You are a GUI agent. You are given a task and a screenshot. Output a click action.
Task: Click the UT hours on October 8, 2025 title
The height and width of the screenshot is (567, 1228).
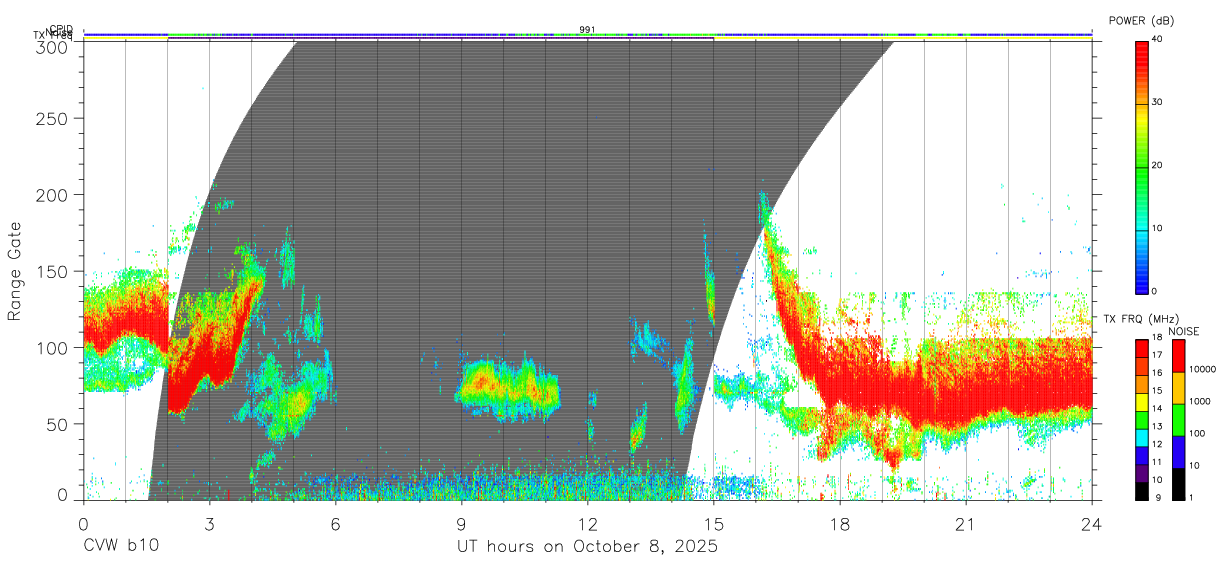pyautogui.click(x=587, y=547)
